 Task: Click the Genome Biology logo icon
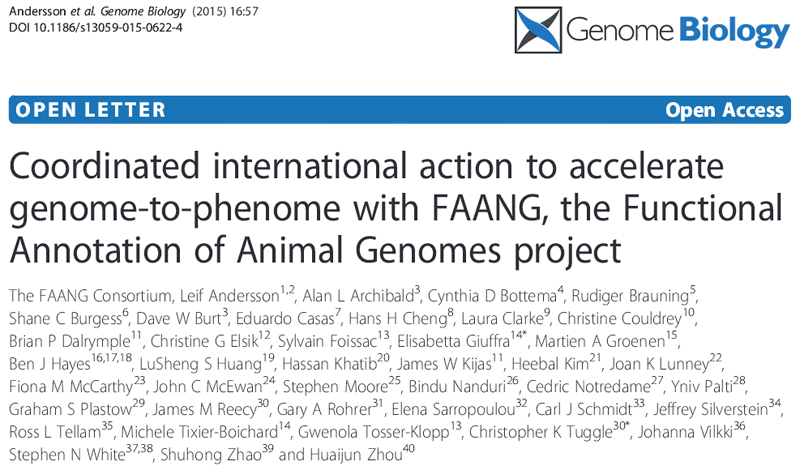coord(538,33)
